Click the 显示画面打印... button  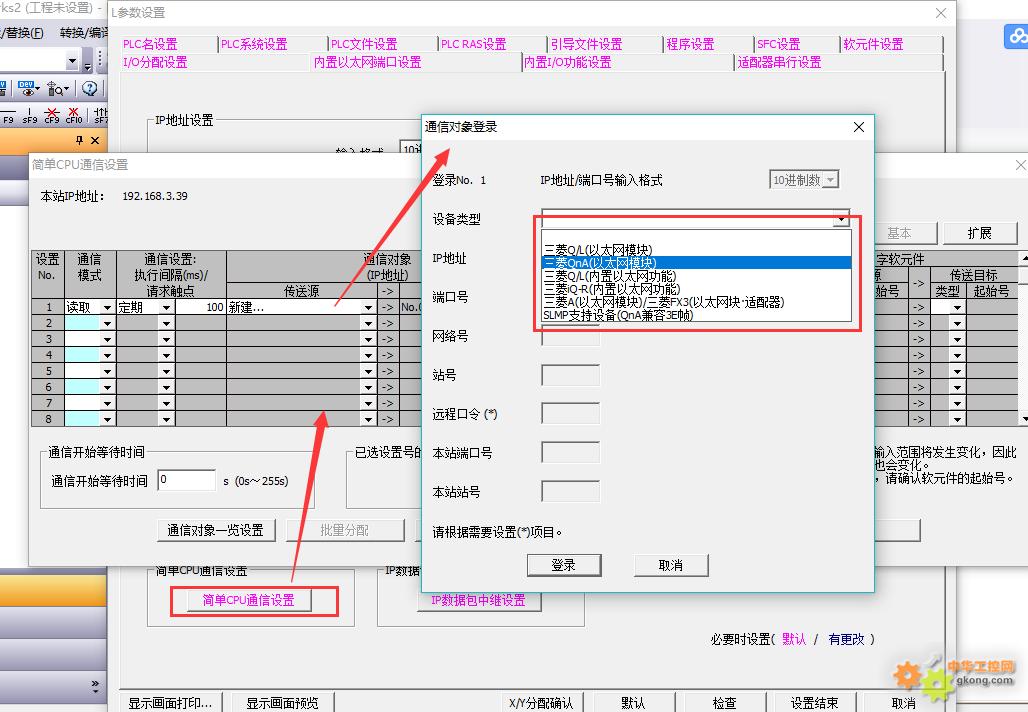coord(170,703)
